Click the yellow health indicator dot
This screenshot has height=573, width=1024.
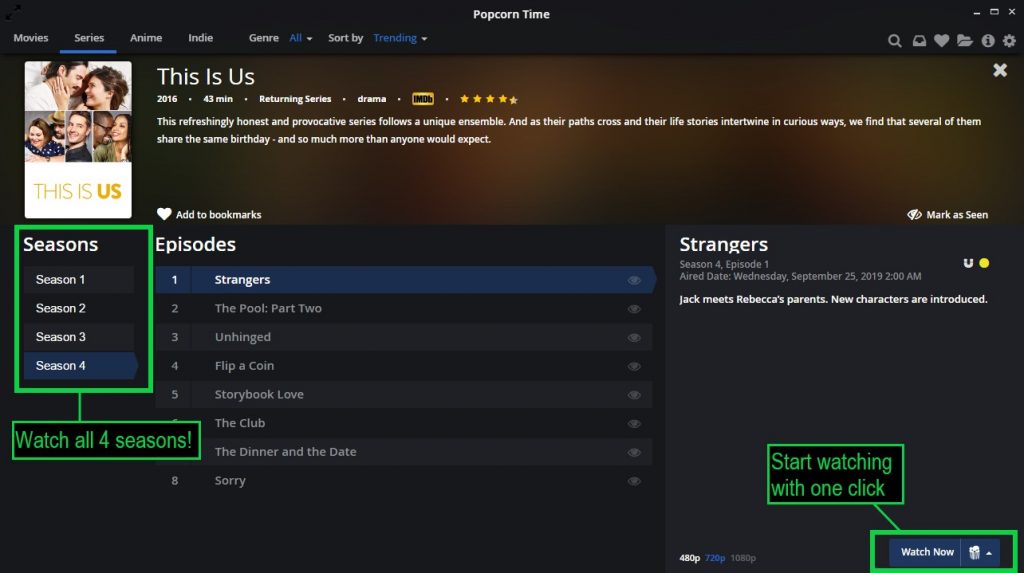click(984, 263)
